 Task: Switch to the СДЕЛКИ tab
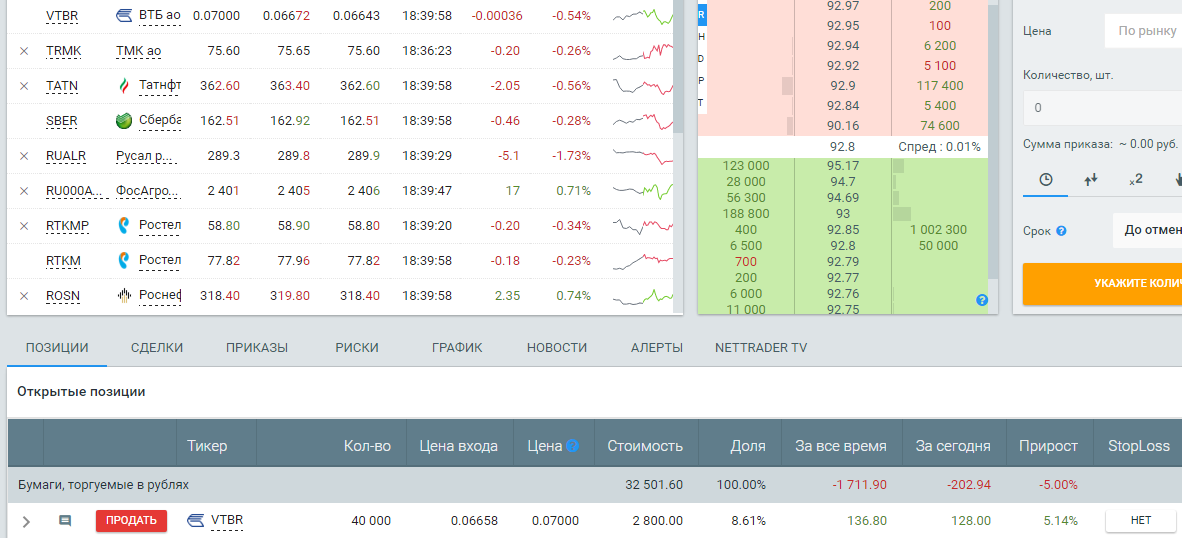pos(157,348)
